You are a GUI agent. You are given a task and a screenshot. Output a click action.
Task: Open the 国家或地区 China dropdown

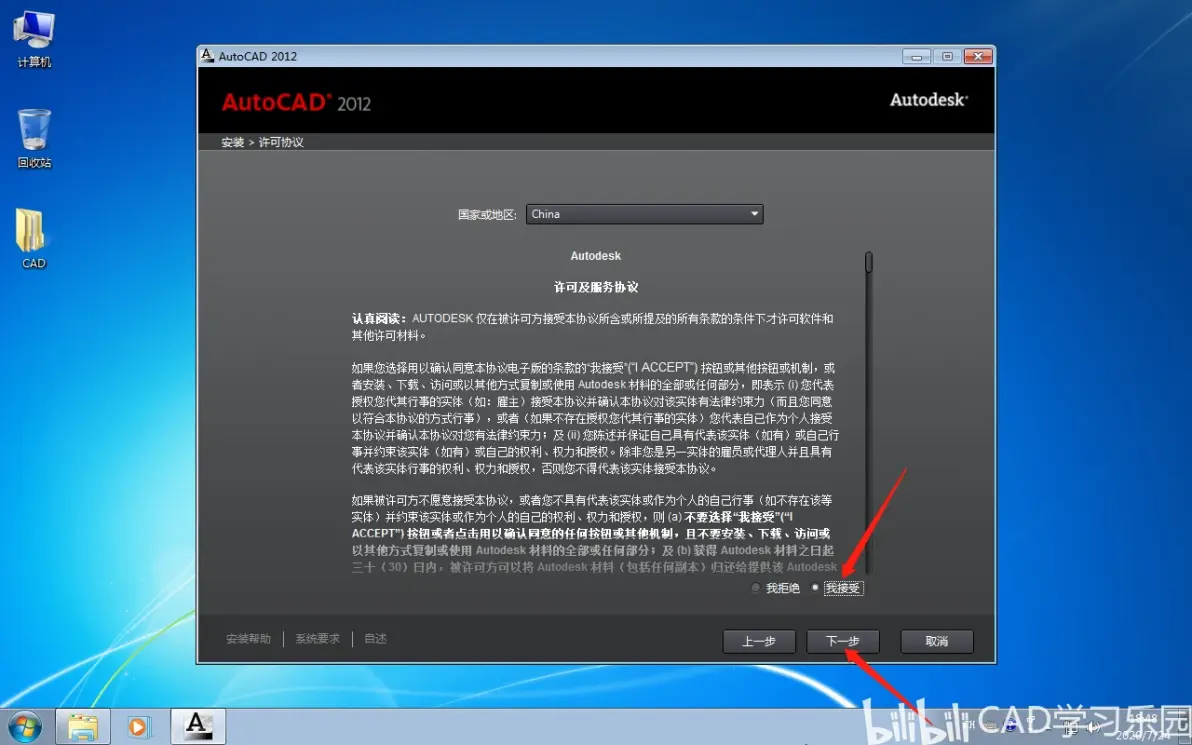[x=645, y=214]
